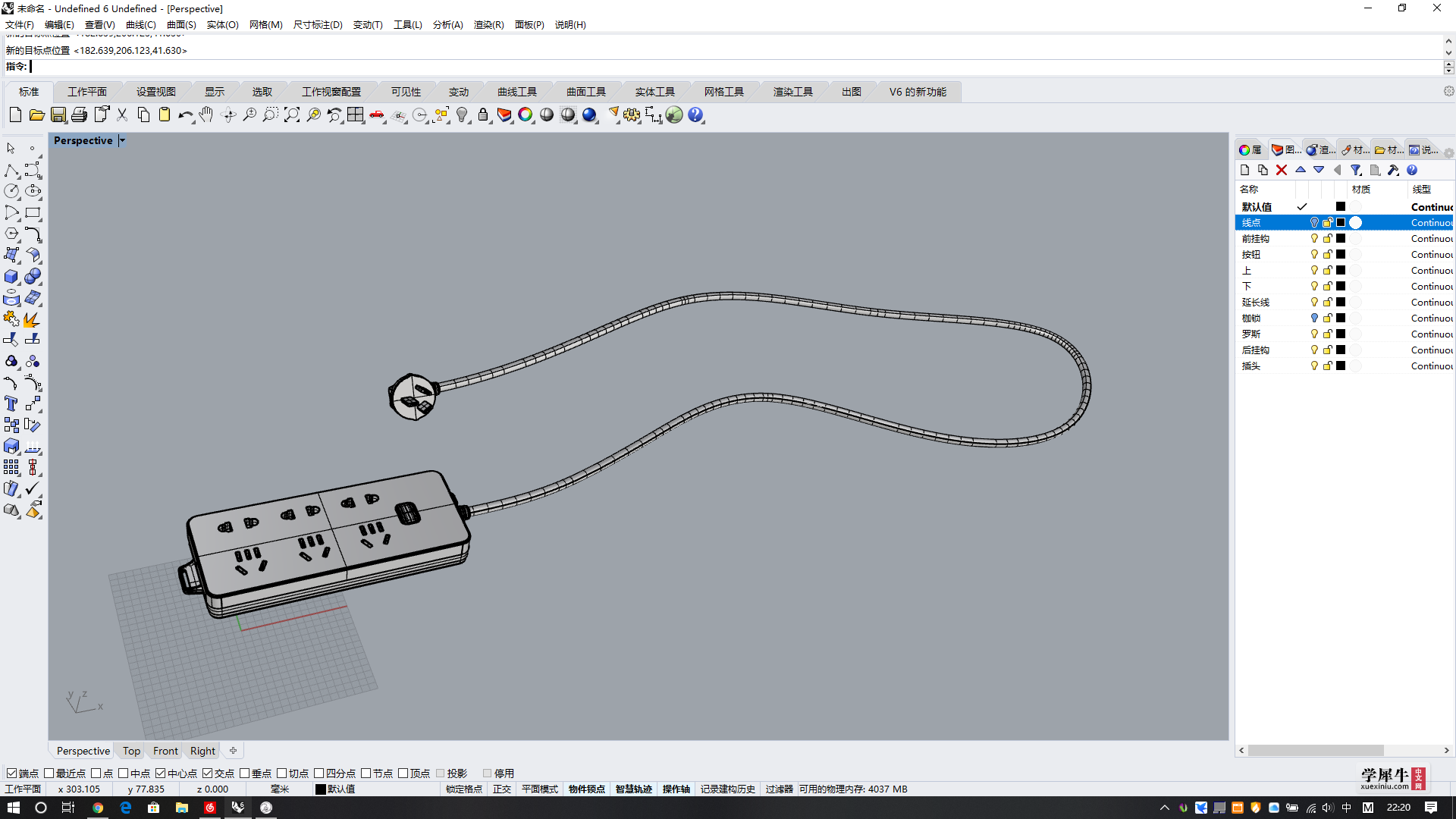Select the Text object tool

point(11,403)
